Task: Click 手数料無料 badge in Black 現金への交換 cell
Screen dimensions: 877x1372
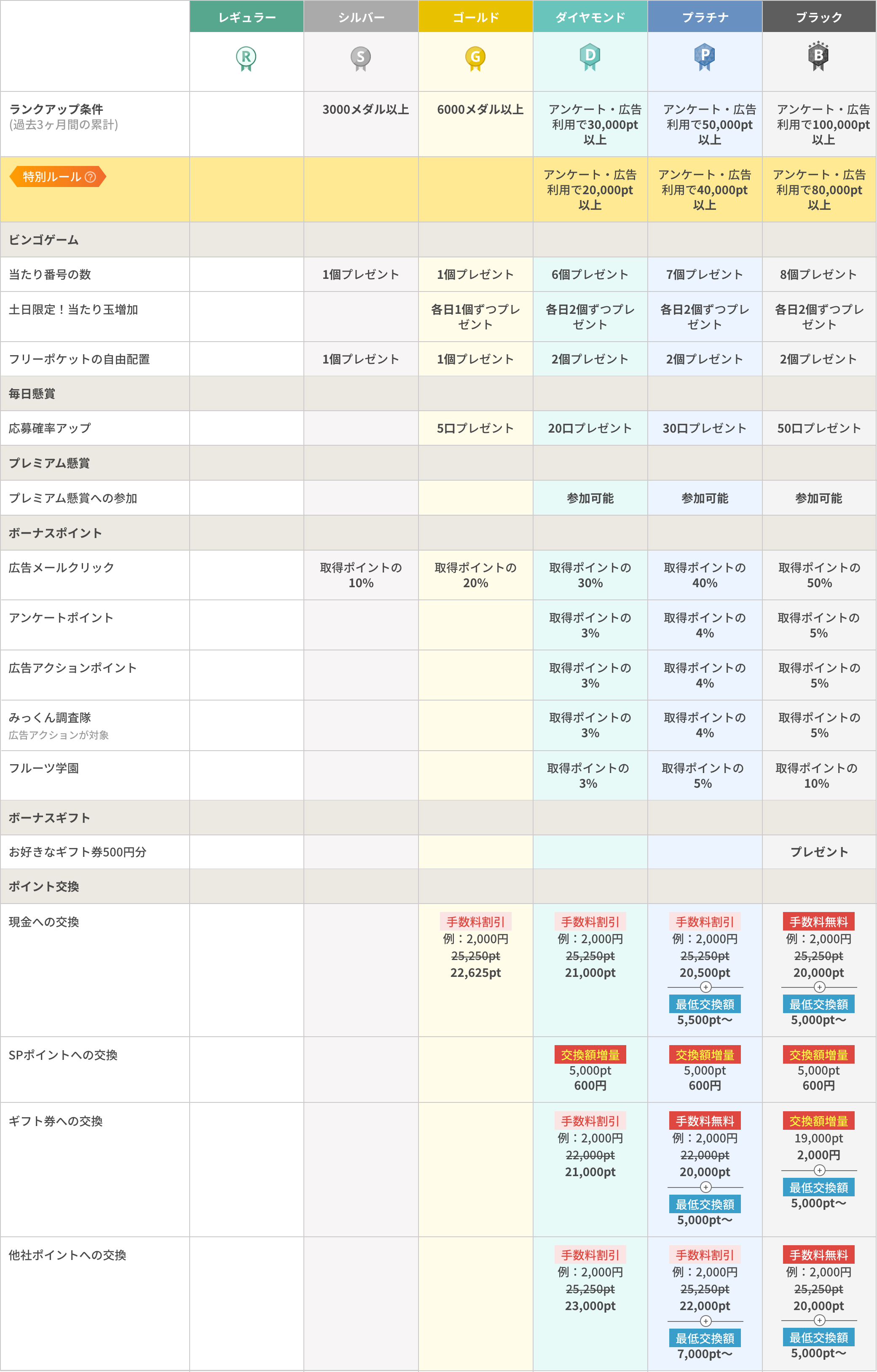Action: [818, 921]
